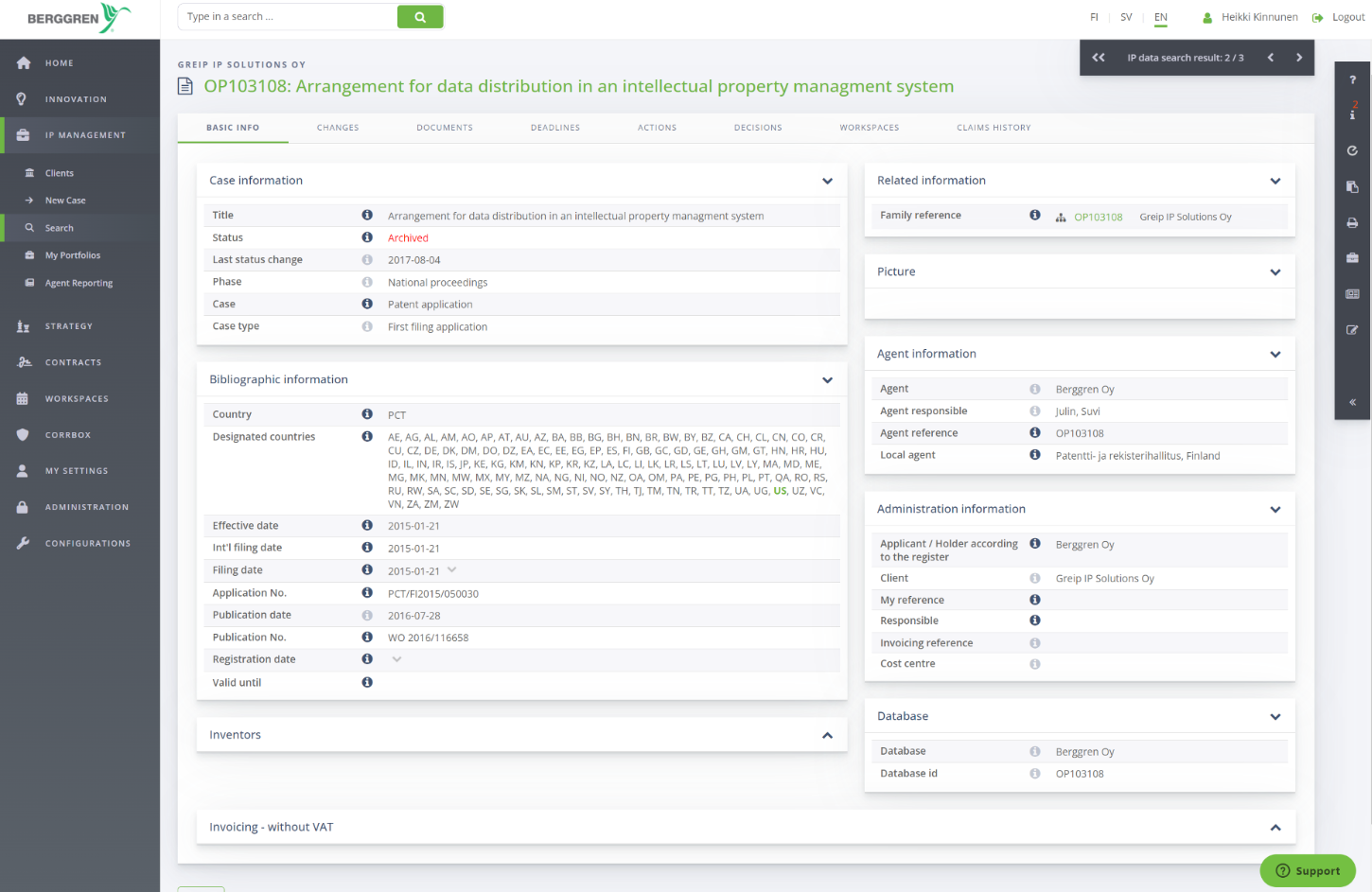Collapse the right toolbar with double chevron
This screenshot has height=892, width=1372.
[x=1352, y=402]
